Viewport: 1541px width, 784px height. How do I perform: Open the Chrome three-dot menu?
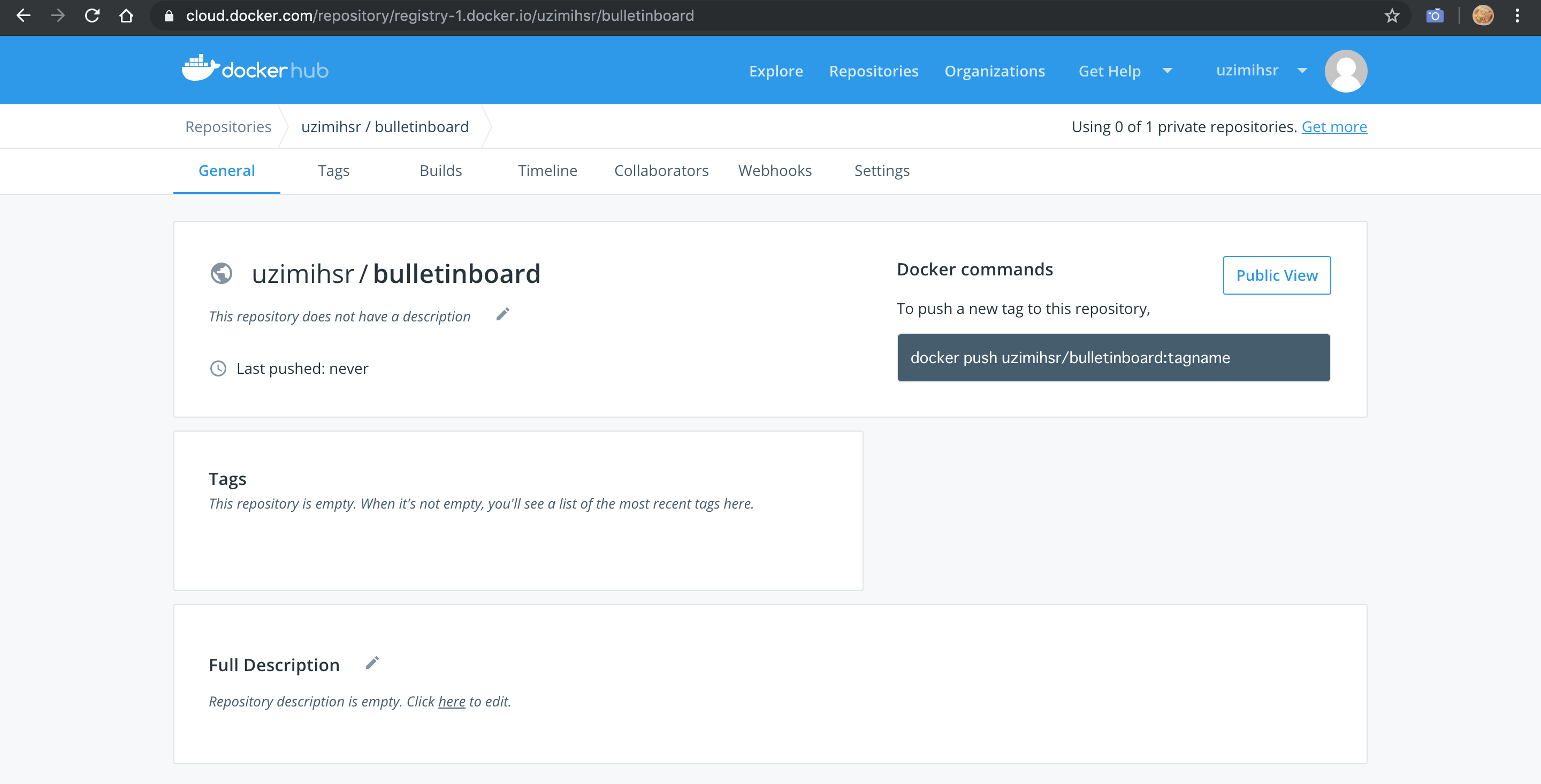pyautogui.click(x=1517, y=16)
